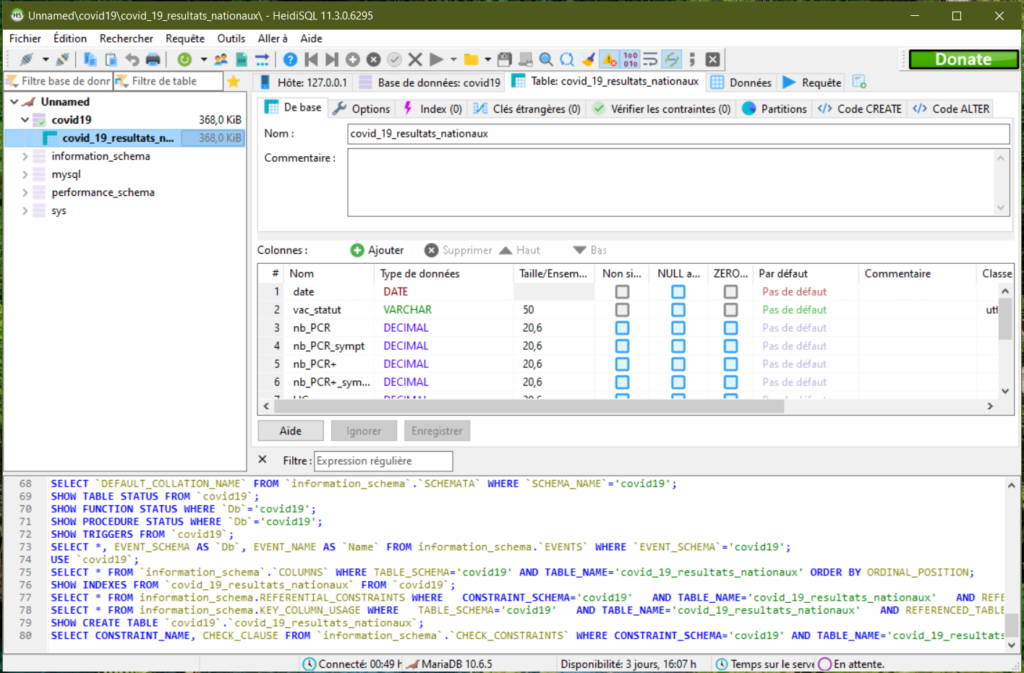Open the dropdown arrow beside run query icon
Image resolution: width=1024 pixels, height=673 pixels.
point(453,60)
